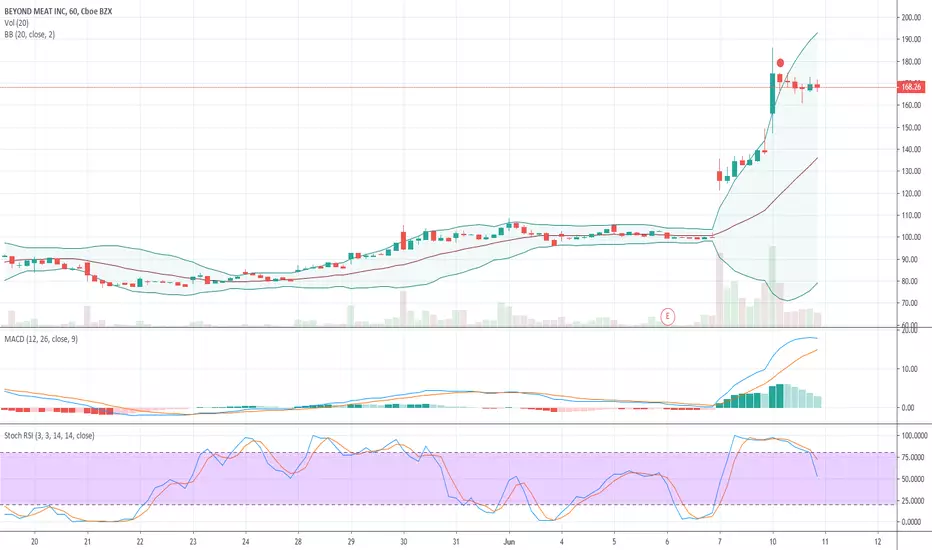Click the Stoch RSI 25.0000 axis label
Viewport: 932px width, 550px height.
(x=912, y=501)
